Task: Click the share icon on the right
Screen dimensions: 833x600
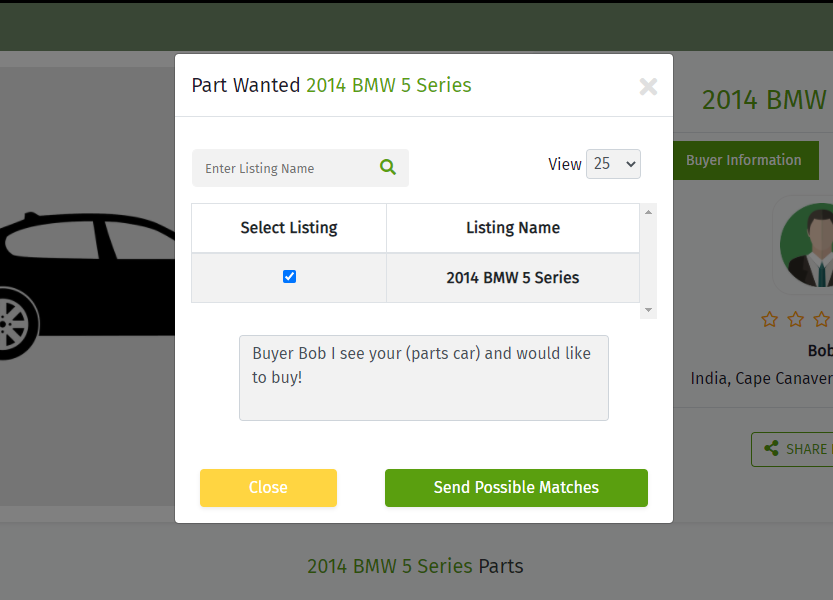Action: point(771,449)
